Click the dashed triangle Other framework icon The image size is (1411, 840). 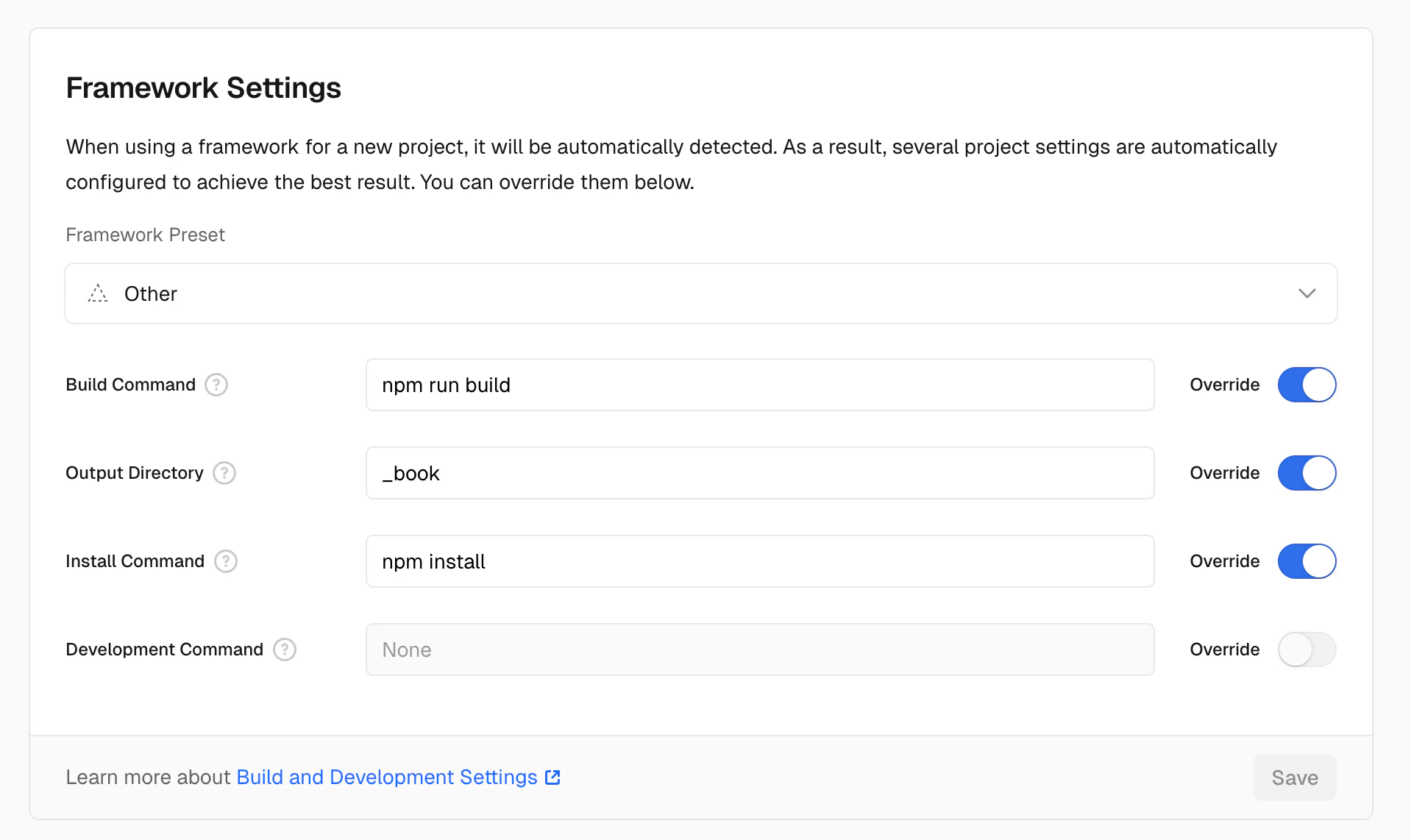click(x=98, y=293)
